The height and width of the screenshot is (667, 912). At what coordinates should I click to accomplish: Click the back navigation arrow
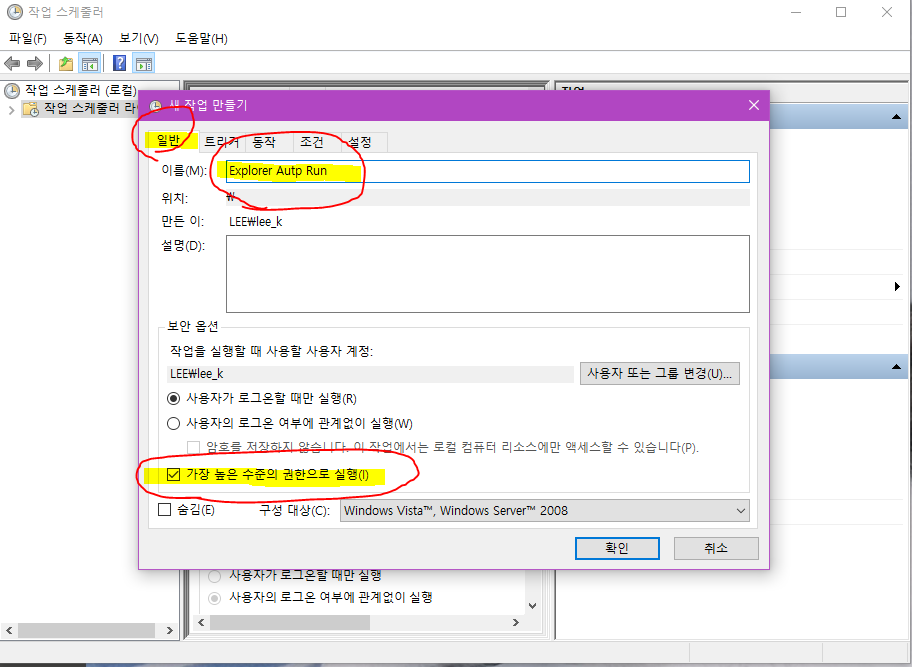(x=12, y=62)
